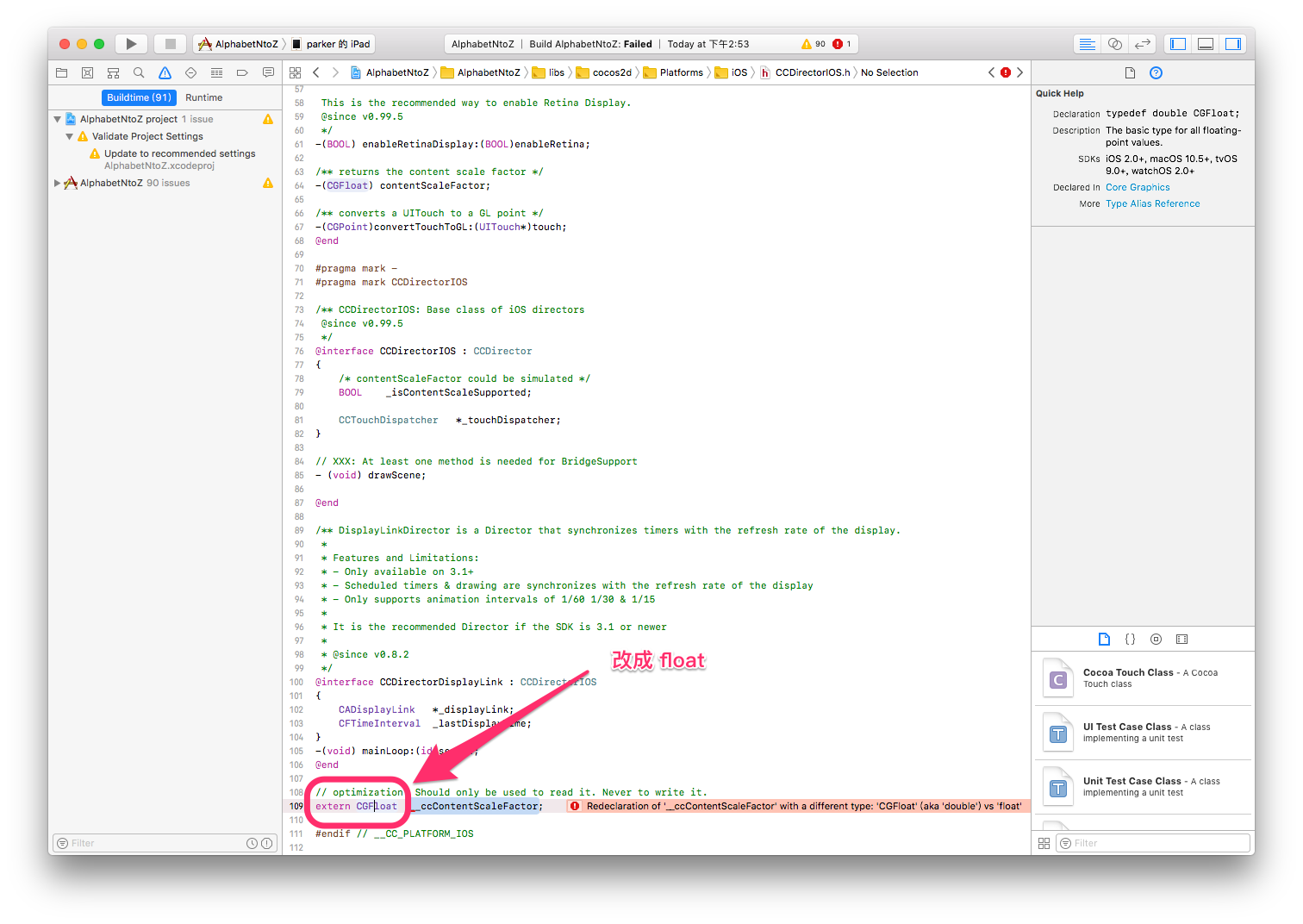Open the Core Graphics link
Screen dimensions: 1303x924
1138,188
